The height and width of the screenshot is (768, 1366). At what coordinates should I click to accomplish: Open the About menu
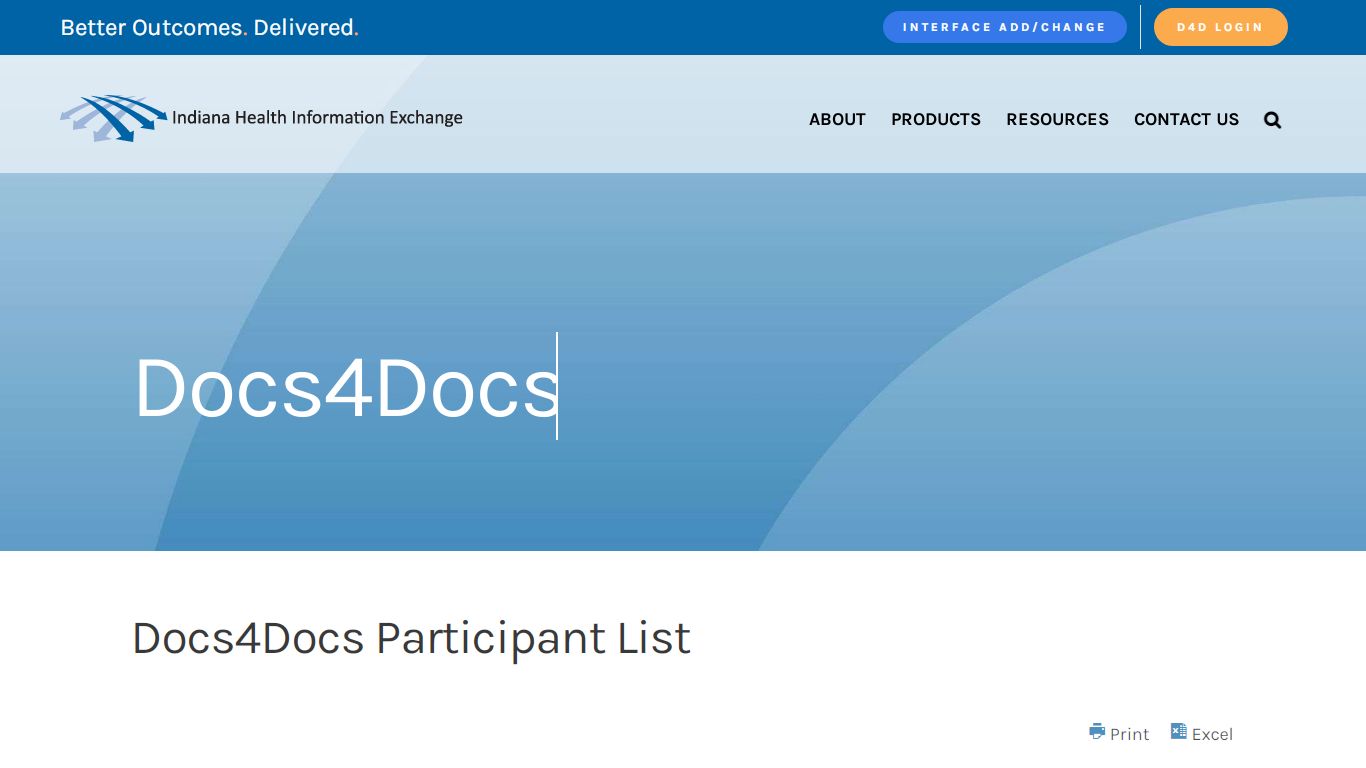click(837, 119)
